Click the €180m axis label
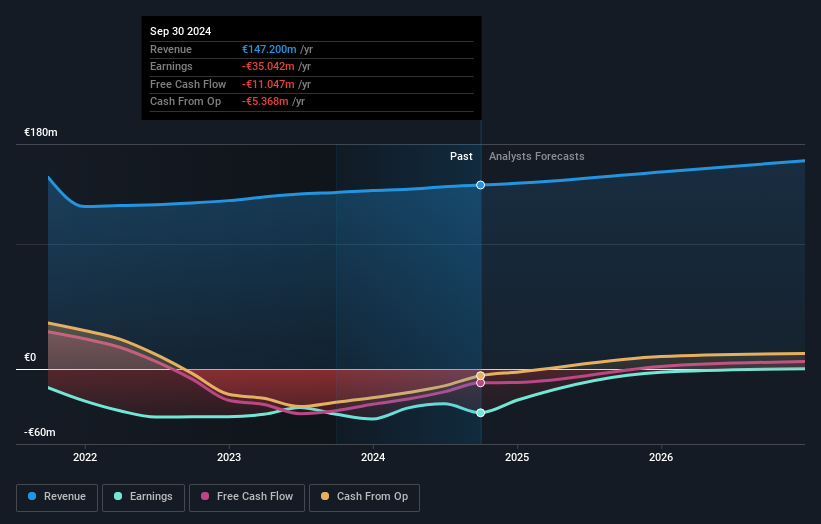Screen dimensions: 821x524 tap(41, 132)
